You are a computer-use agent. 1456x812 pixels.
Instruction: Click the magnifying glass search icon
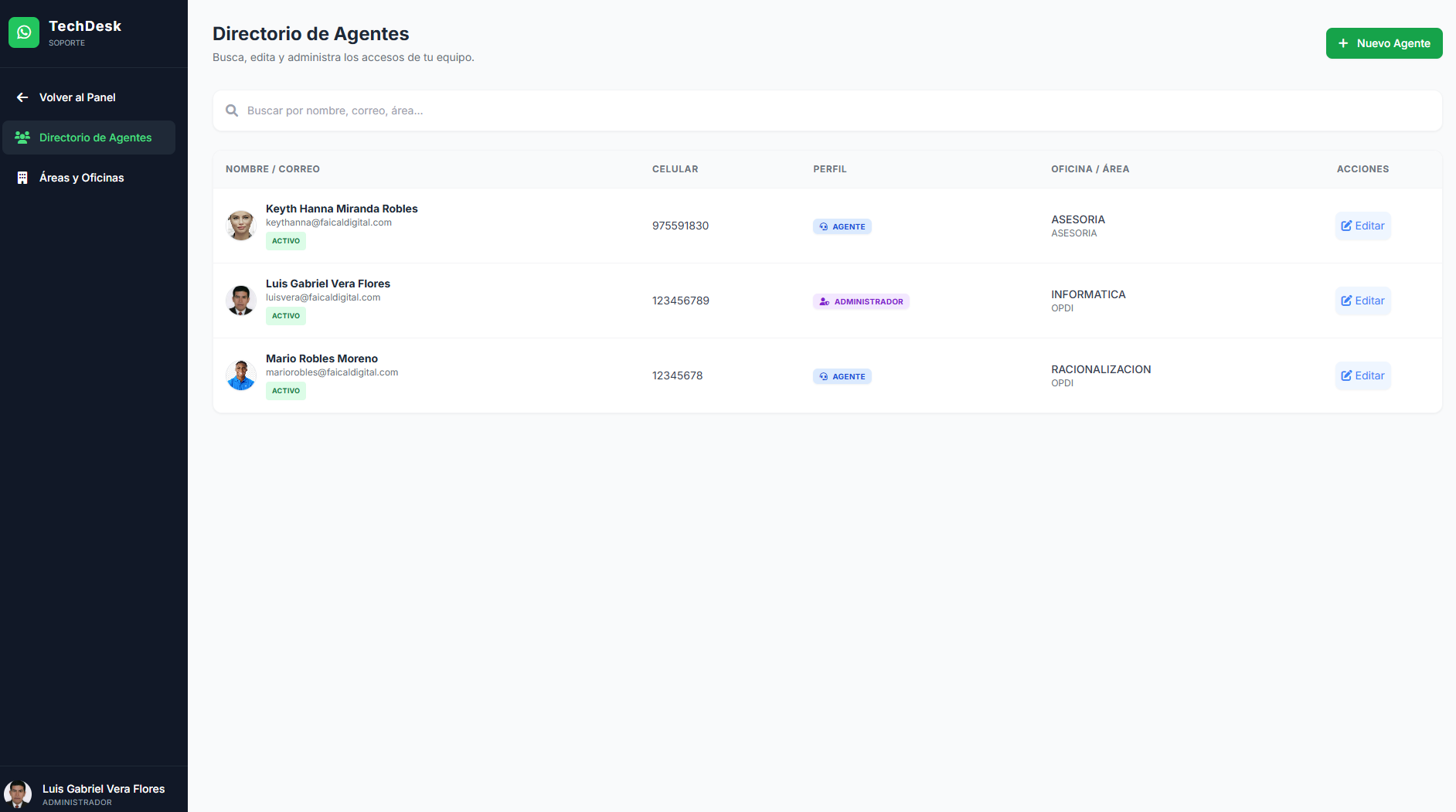click(x=232, y=110)
